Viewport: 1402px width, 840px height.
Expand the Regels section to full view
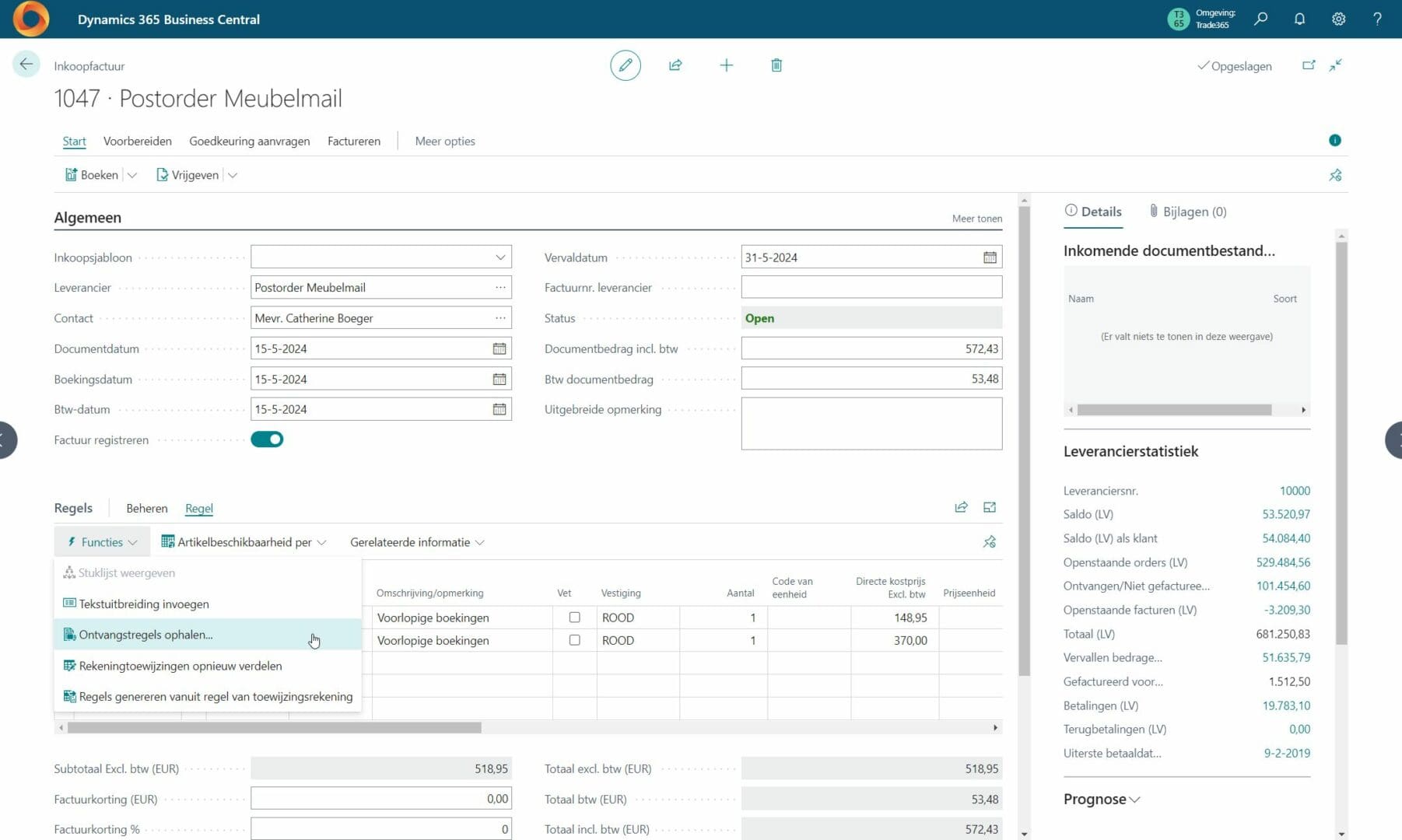pos(989,507)
